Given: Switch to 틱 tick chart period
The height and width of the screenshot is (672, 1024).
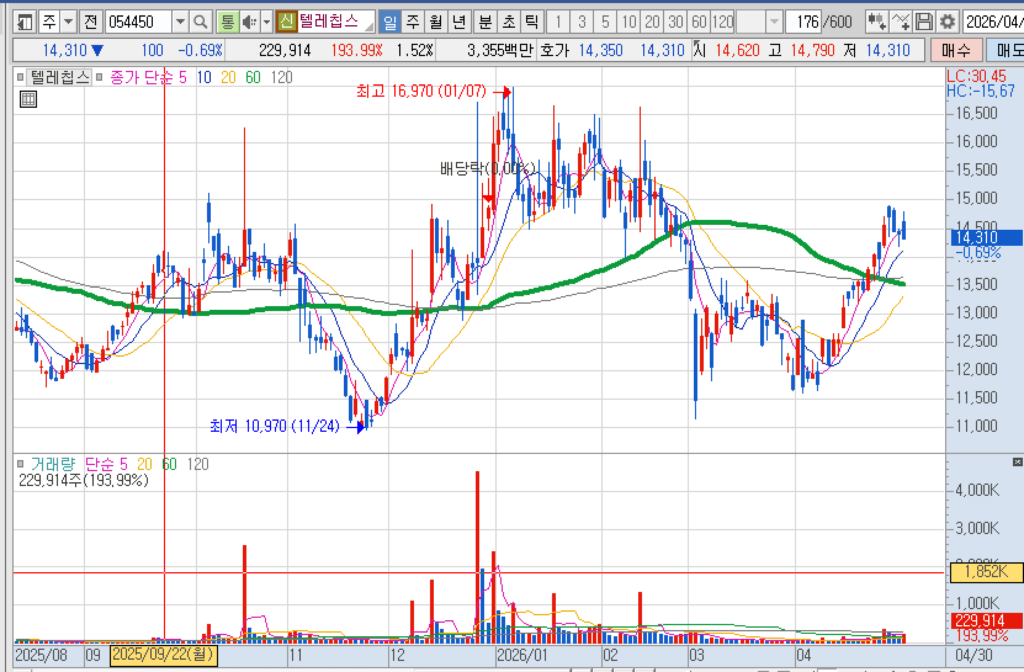Looking at the screenshot, I should (532, 22).
